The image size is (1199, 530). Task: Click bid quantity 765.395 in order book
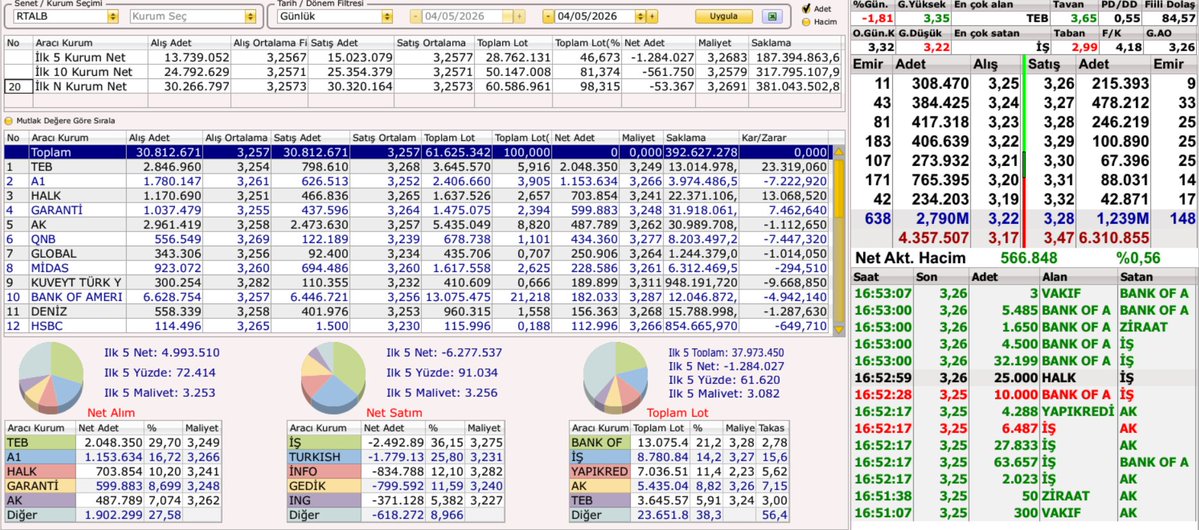[941, 180]
